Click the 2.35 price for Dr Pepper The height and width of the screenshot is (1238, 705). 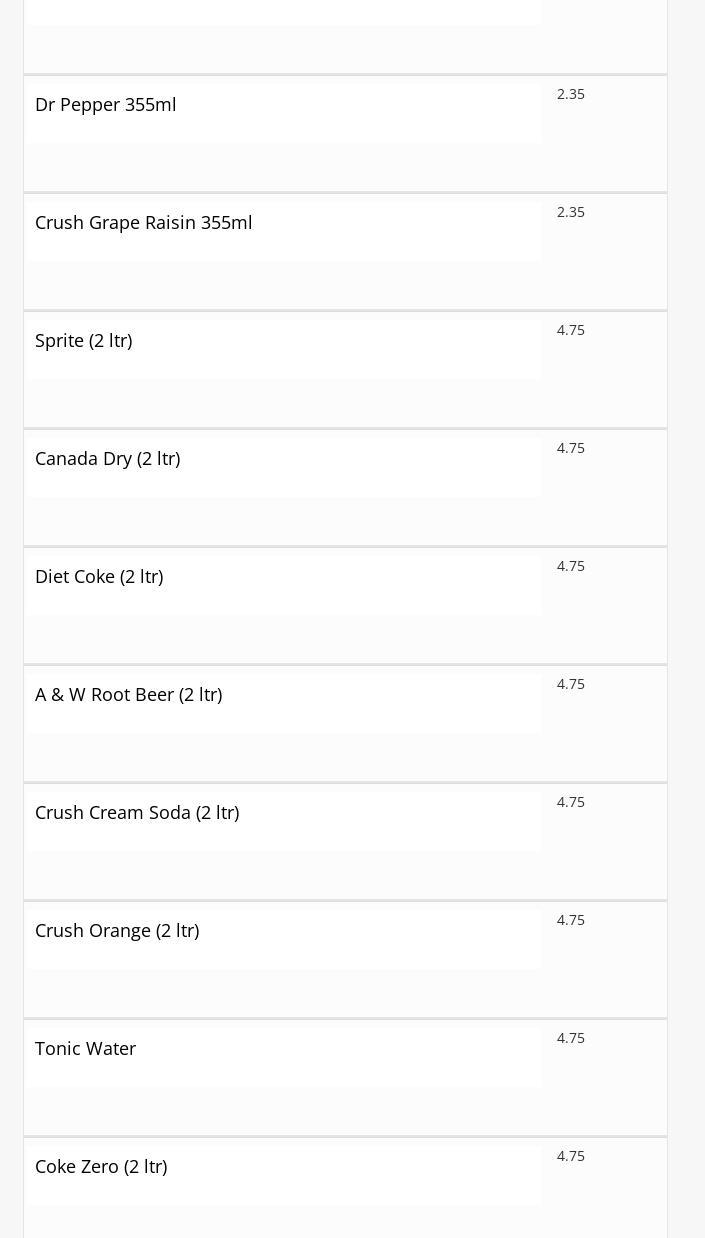571,94
